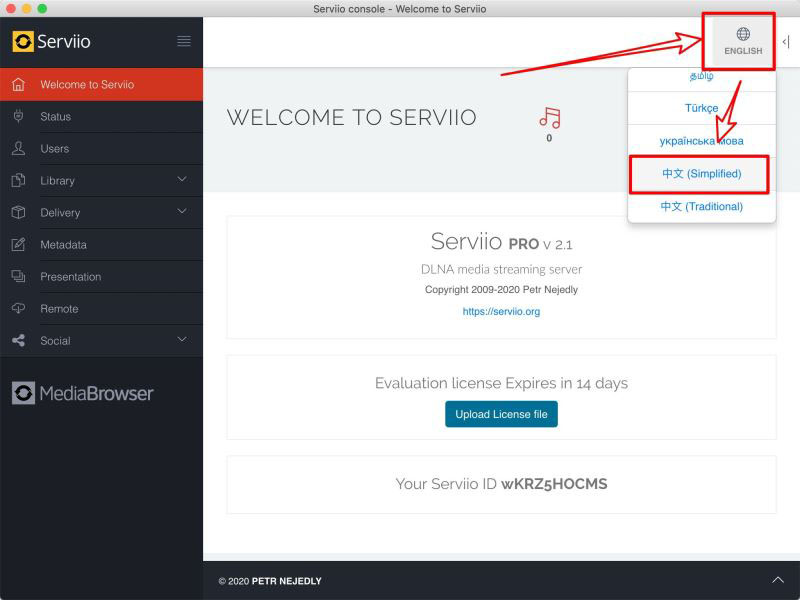Expand the Social menu chevron
Screen dimensions: 800x600
pos(182,339)
